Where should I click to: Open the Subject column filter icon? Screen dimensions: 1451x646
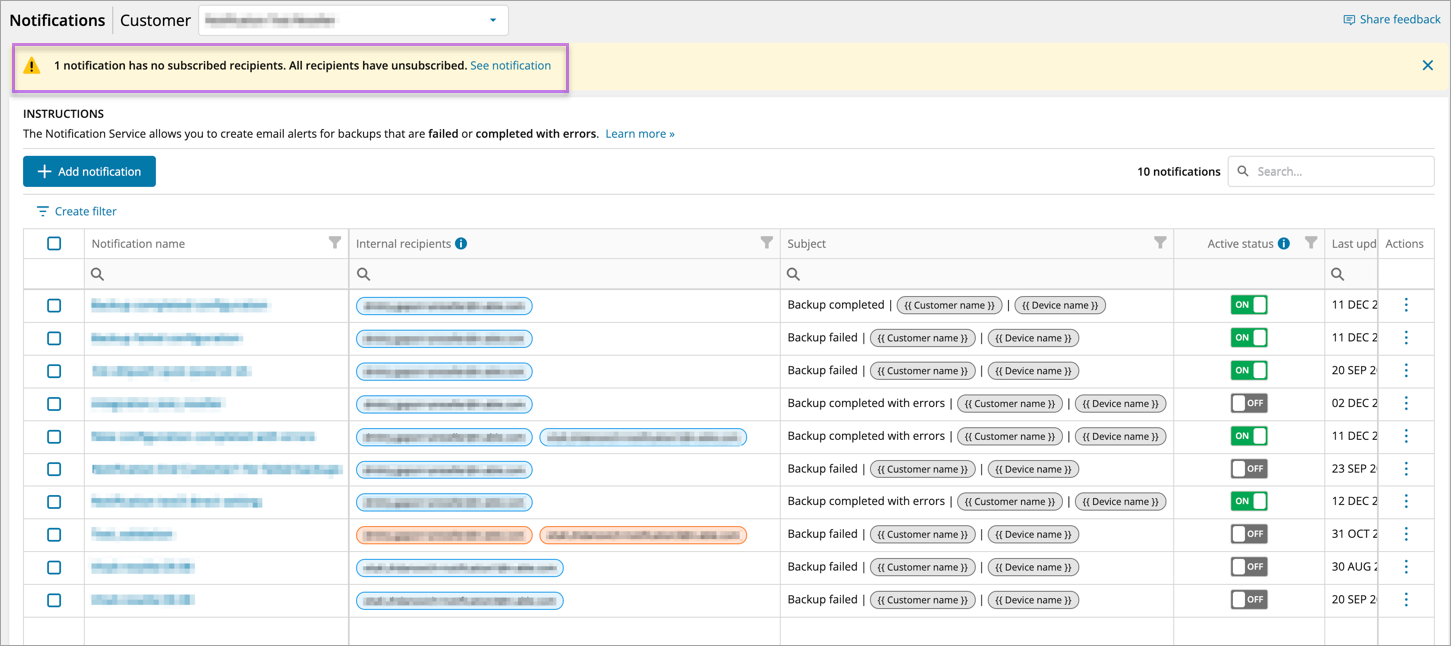point(1160,243)
